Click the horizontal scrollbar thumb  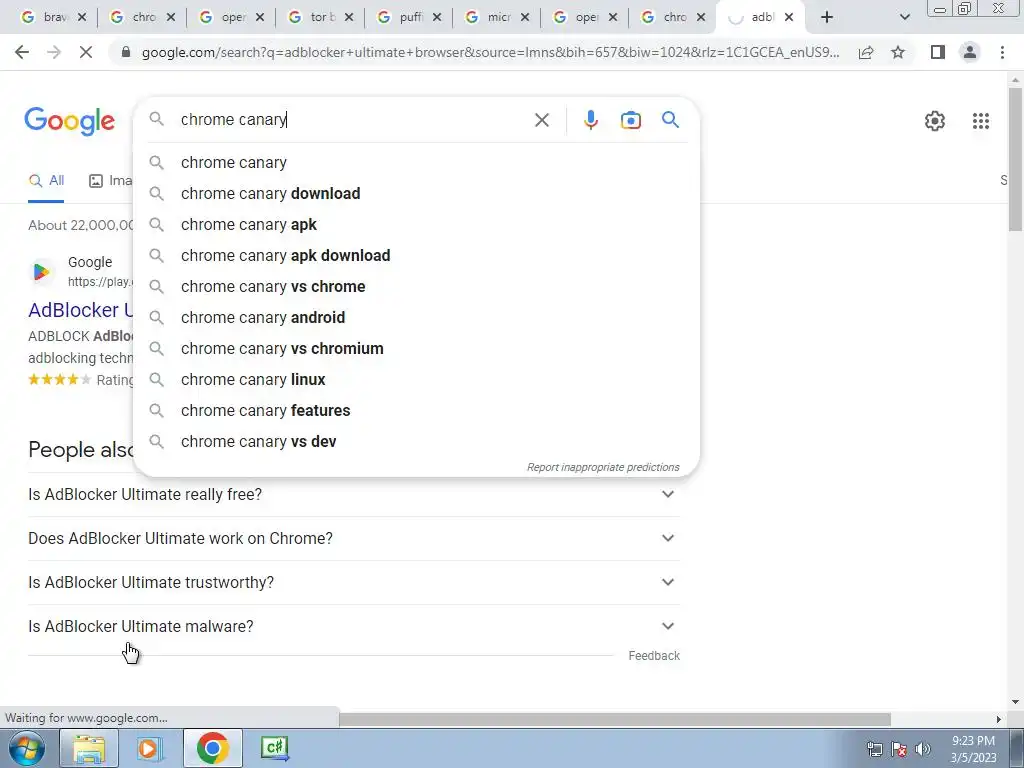pos(615,719)
